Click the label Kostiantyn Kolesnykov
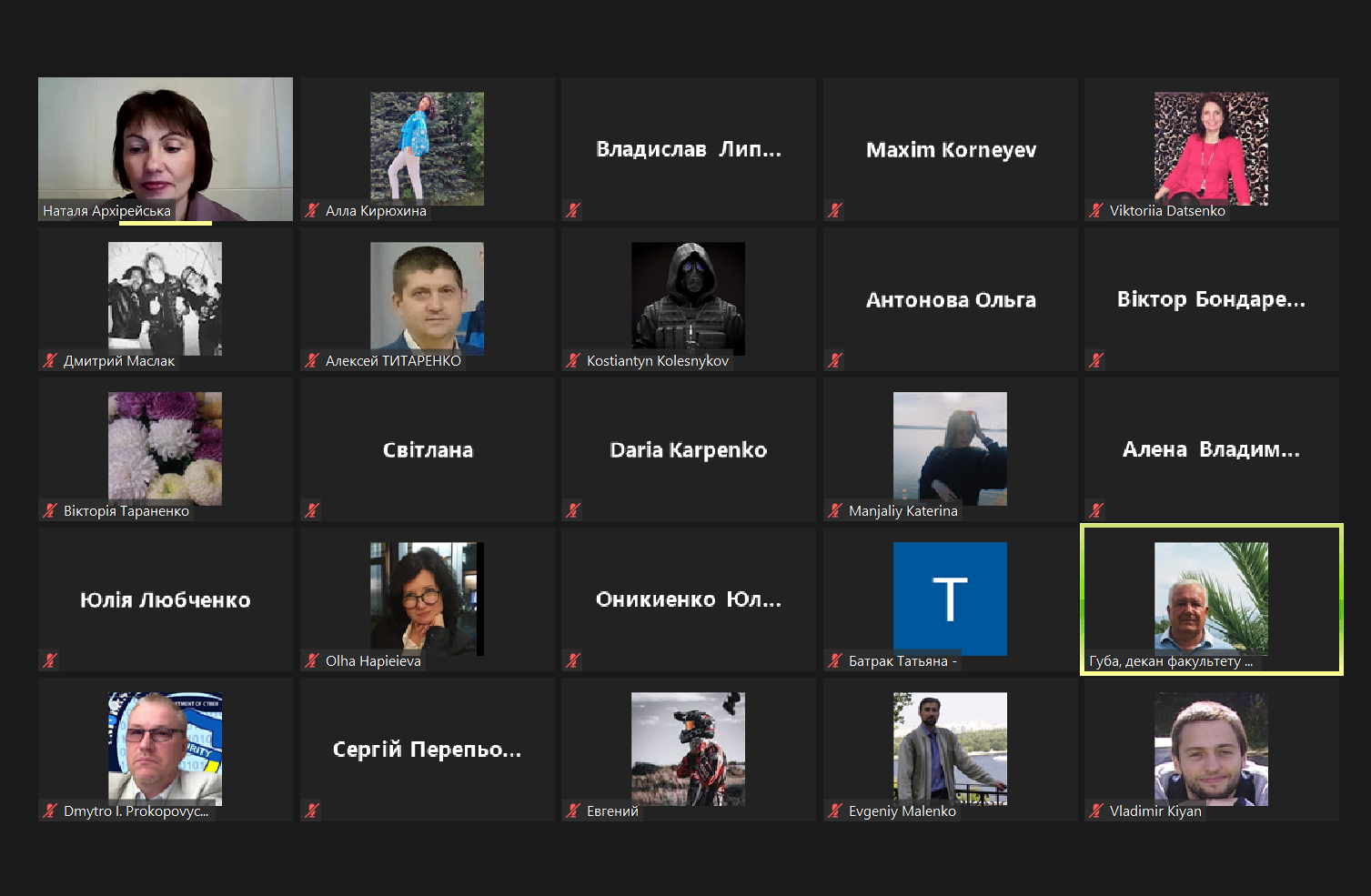Image resolution: width=1371 pixels, height=896 pixels. [658, 361]
